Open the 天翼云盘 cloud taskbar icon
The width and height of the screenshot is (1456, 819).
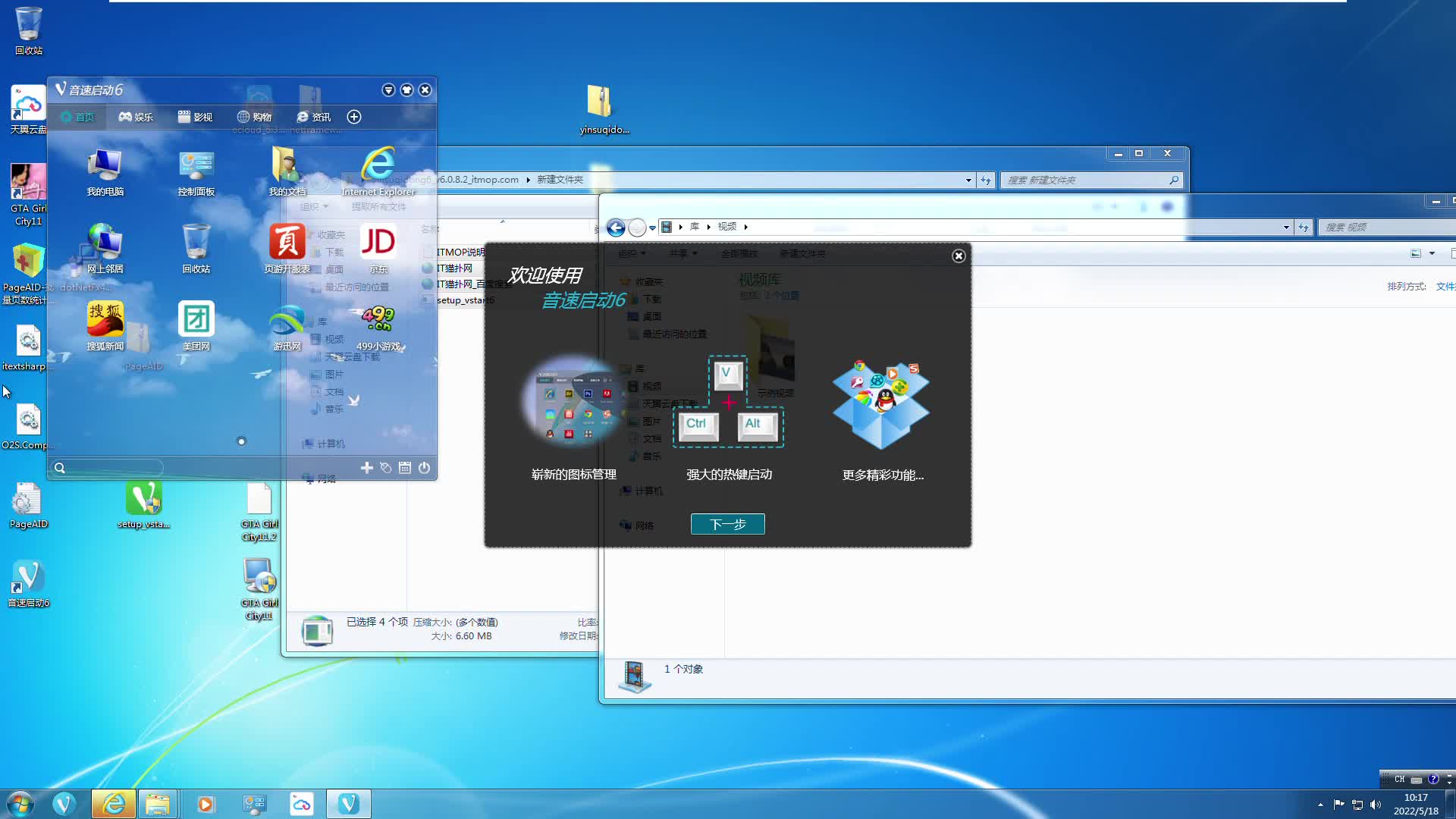(x=301, y=804)
